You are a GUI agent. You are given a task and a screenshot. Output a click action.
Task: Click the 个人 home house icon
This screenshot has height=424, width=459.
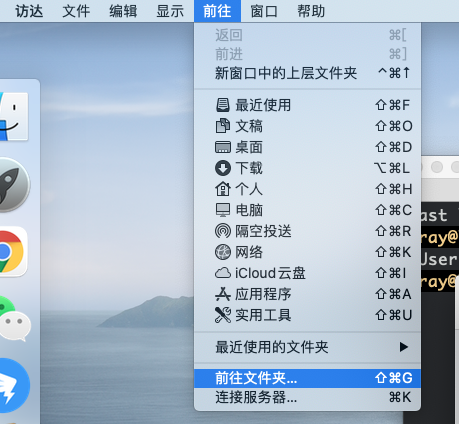[223, 189]
